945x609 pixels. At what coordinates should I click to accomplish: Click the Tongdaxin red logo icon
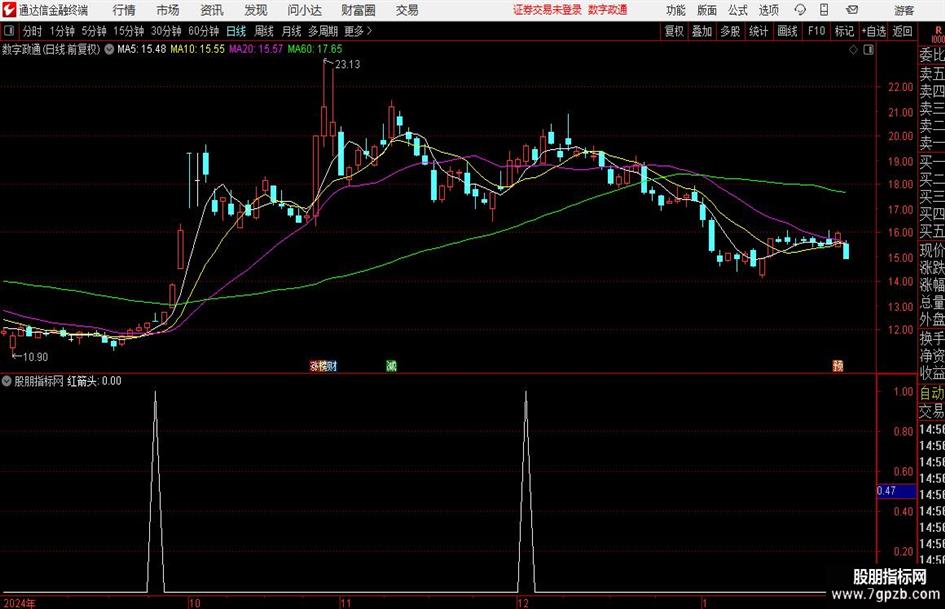click(9, 10)
